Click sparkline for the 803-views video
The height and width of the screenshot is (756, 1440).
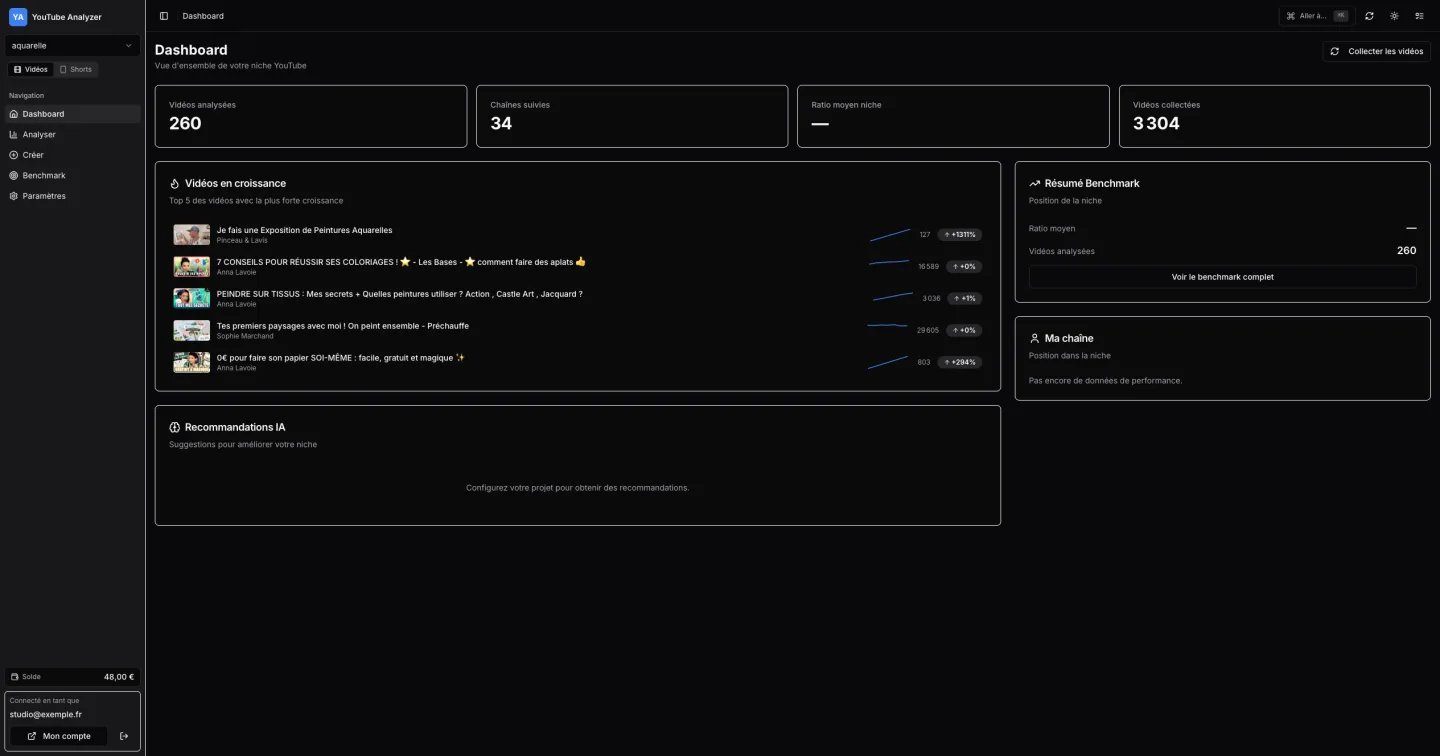(x=888, y=362)
